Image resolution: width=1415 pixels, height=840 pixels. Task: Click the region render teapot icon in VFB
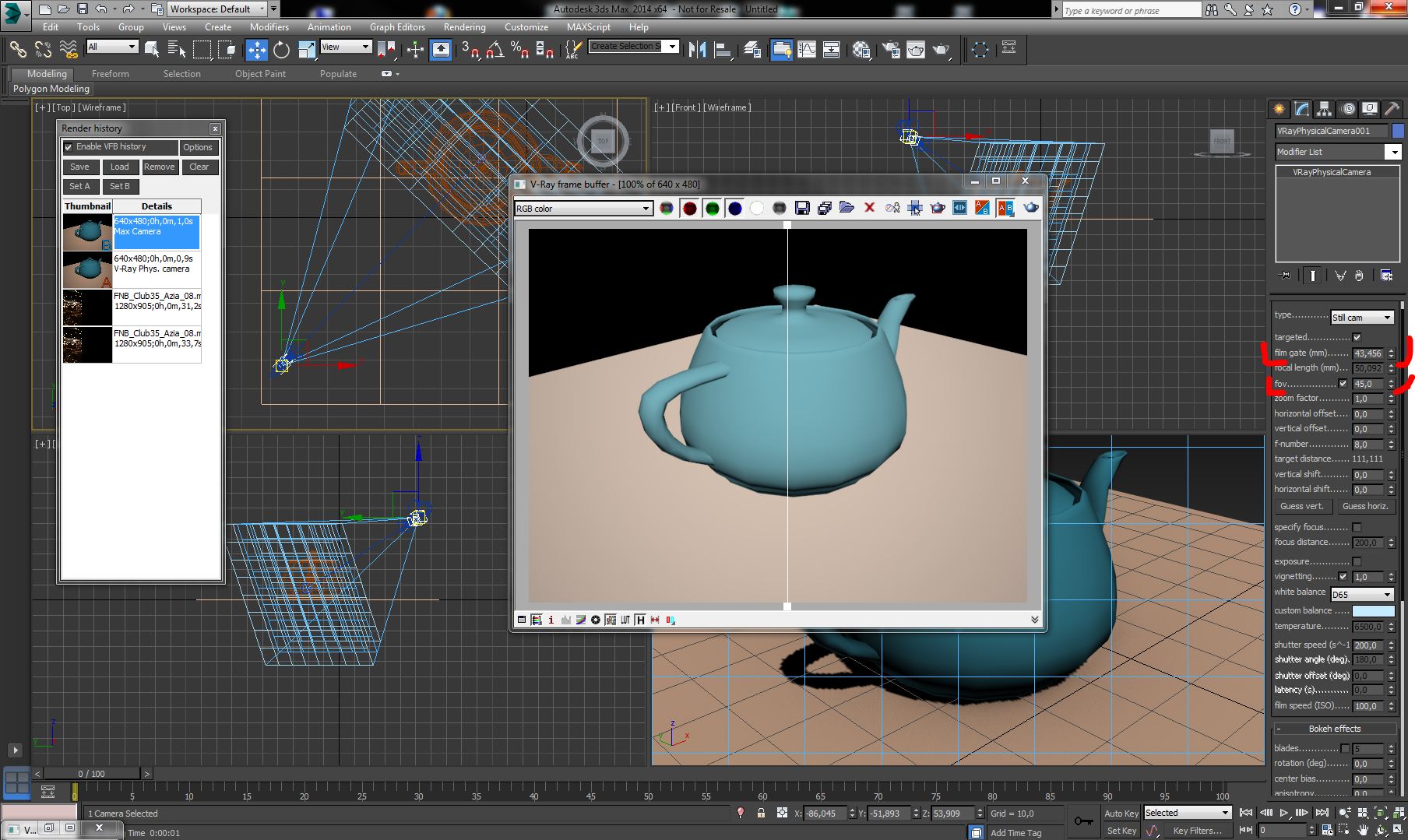[938, 208]
